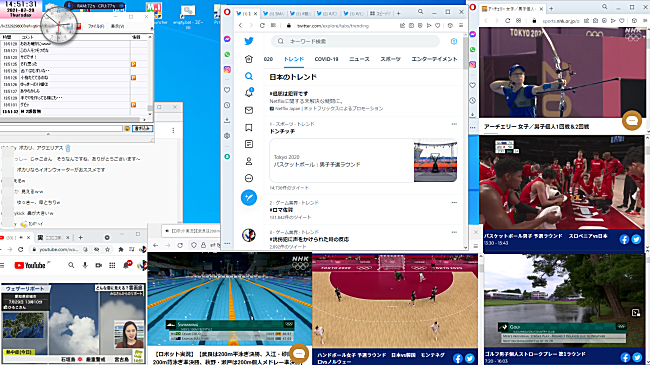Open Twitter bookmarks icon
650x365 pixels.
(x=249, y=127)
